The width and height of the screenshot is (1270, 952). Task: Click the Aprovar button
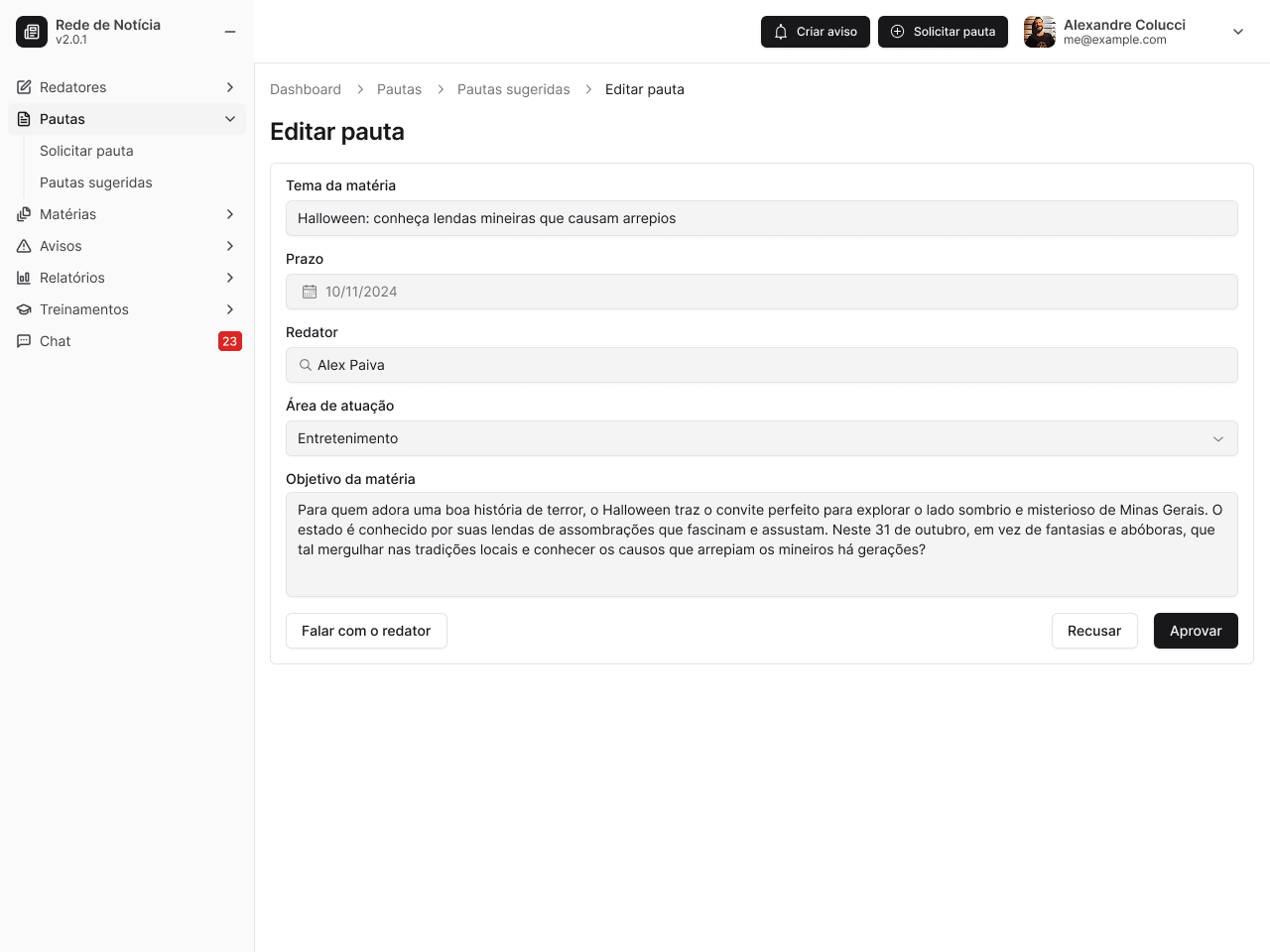tap(1196, 631)
